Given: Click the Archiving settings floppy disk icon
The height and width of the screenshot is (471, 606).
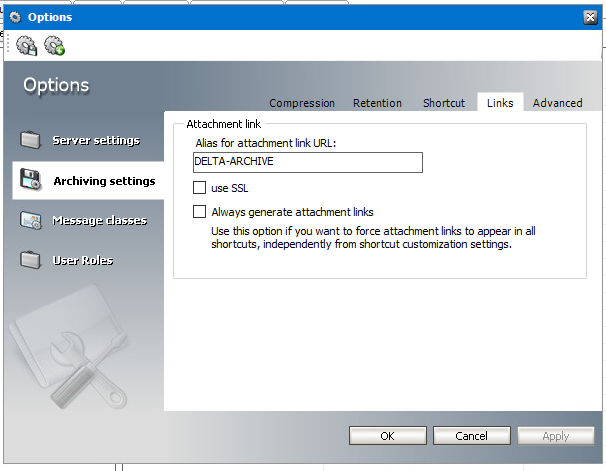Looking at the screenshot, I should (30, 180).
